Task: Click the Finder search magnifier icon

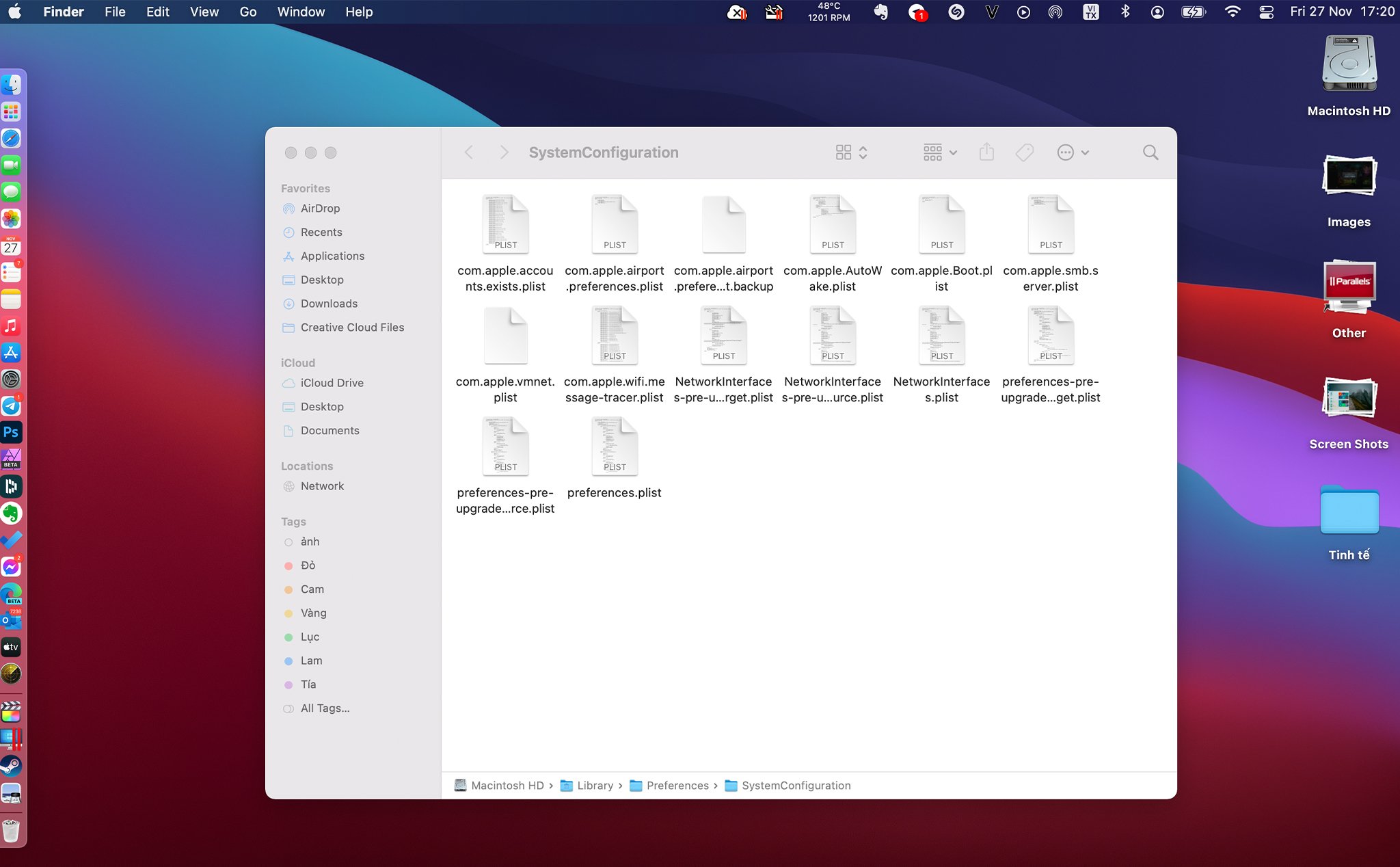Action: pyautogui.click(x=1150, y=152)
